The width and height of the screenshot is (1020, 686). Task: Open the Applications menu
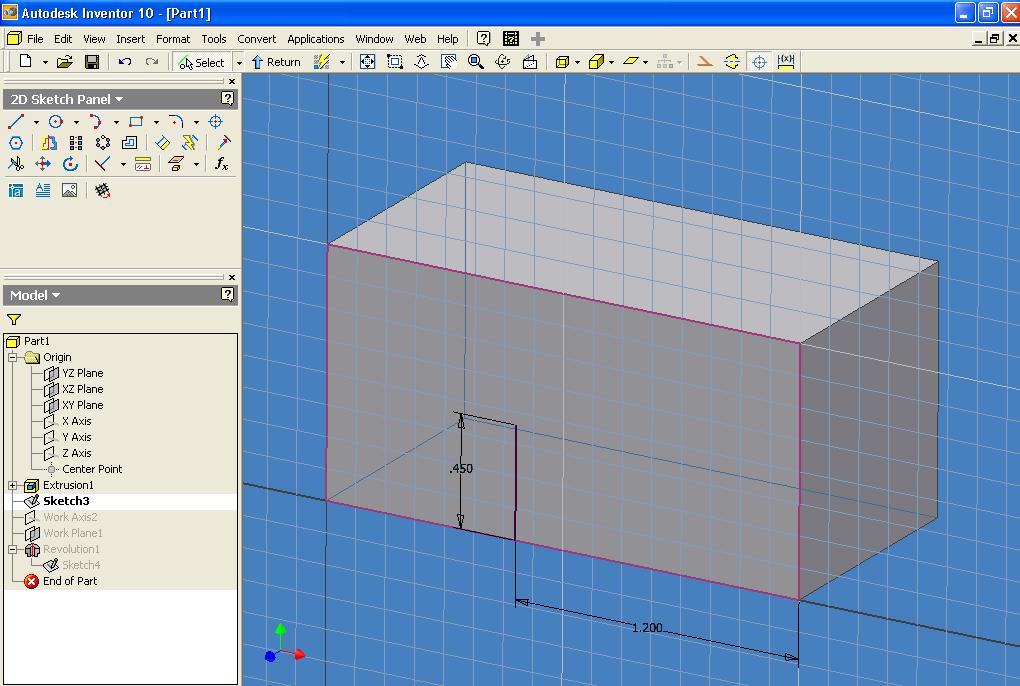click(315, 39)
